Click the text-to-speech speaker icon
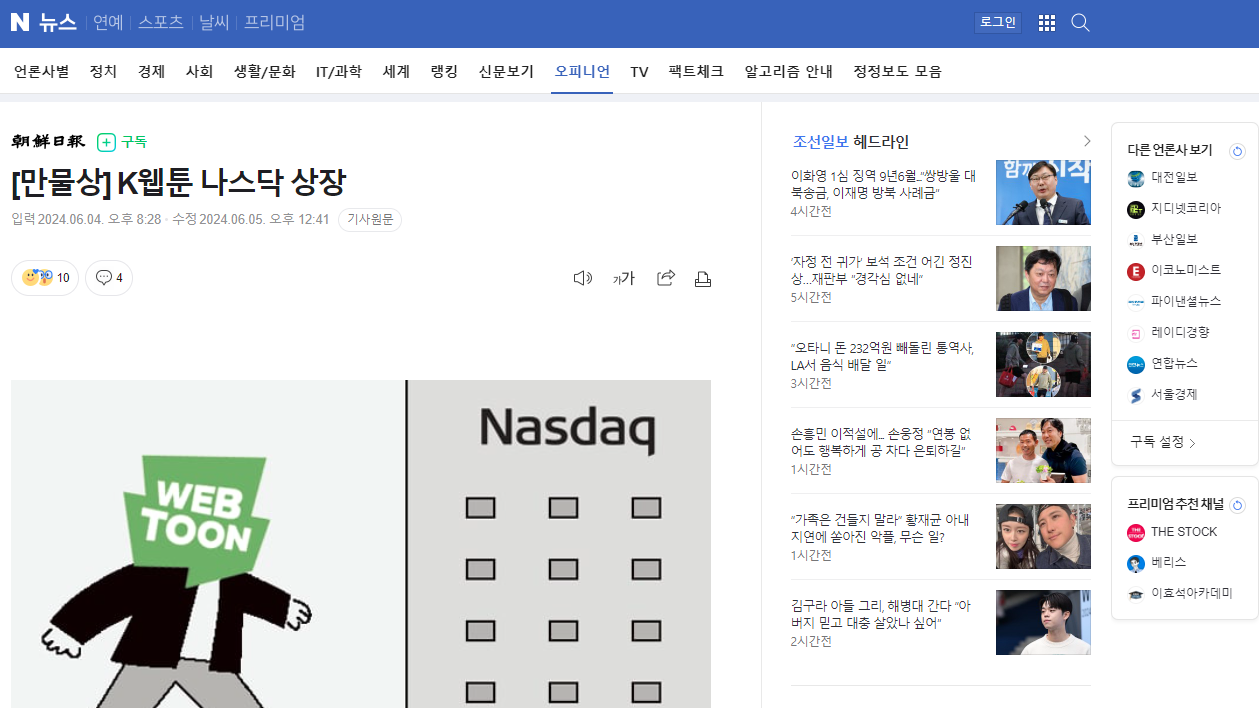 pyautogui.click(x=583, y=278)
